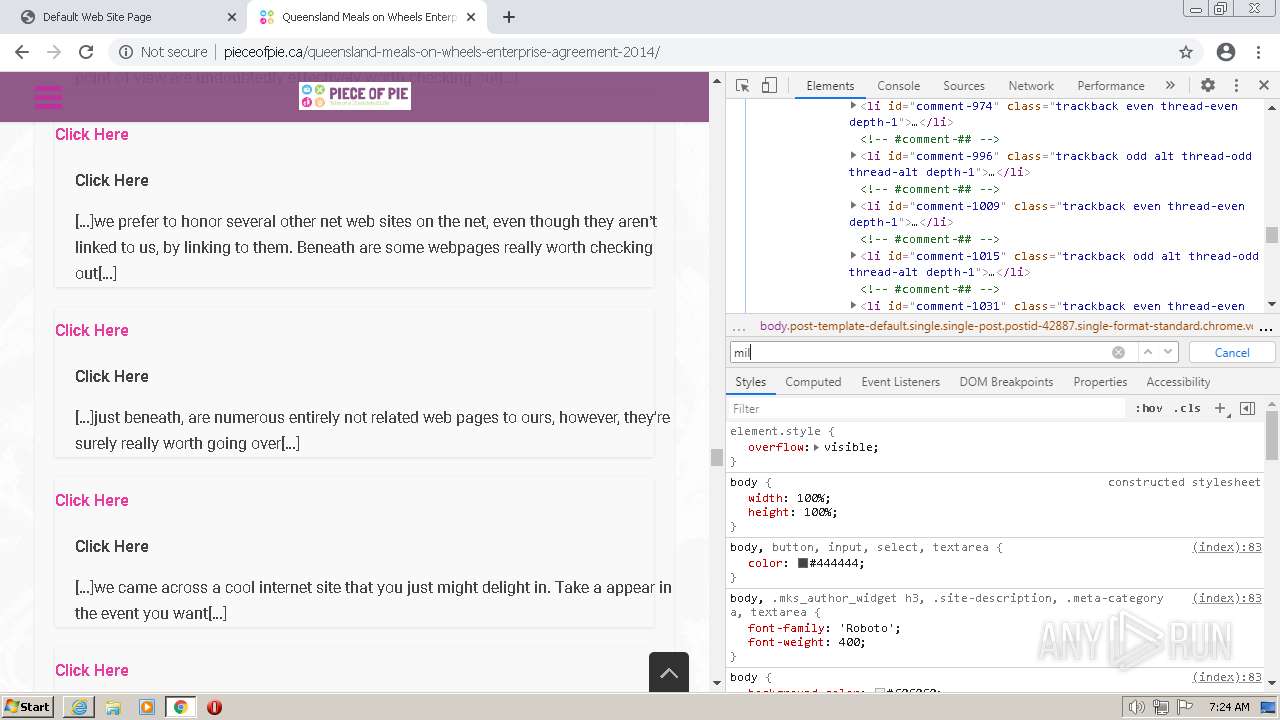Select the Chrome taskbar icon

(x=180, y=707)
